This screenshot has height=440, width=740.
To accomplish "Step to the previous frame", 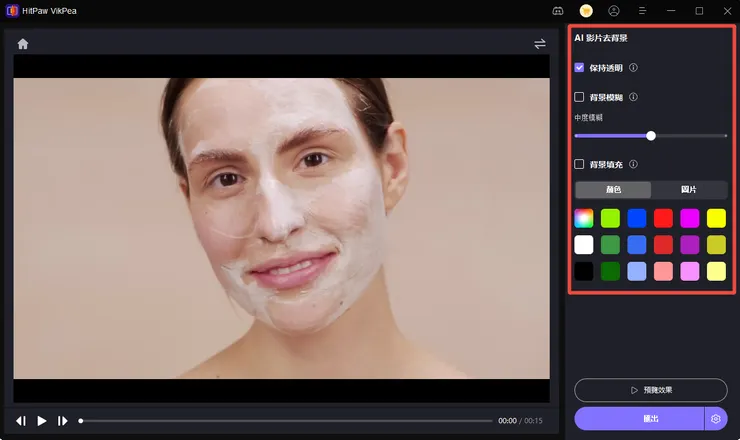I will click(x=21, y=421).
